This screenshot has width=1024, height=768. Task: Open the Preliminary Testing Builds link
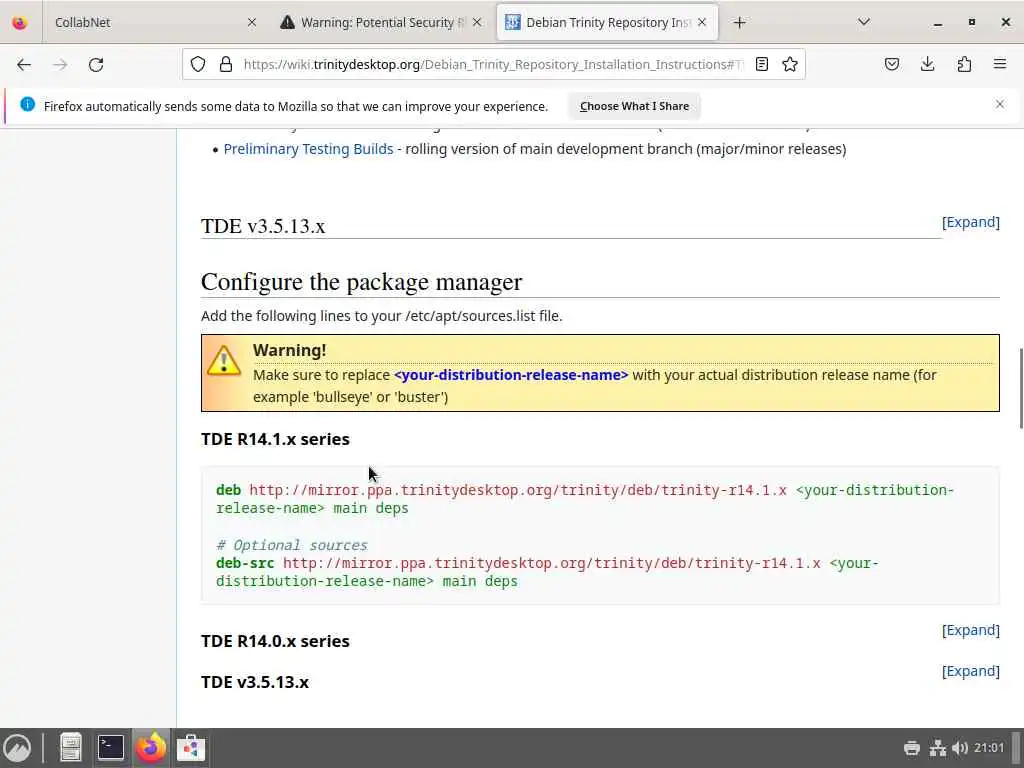tap(308, 149)
